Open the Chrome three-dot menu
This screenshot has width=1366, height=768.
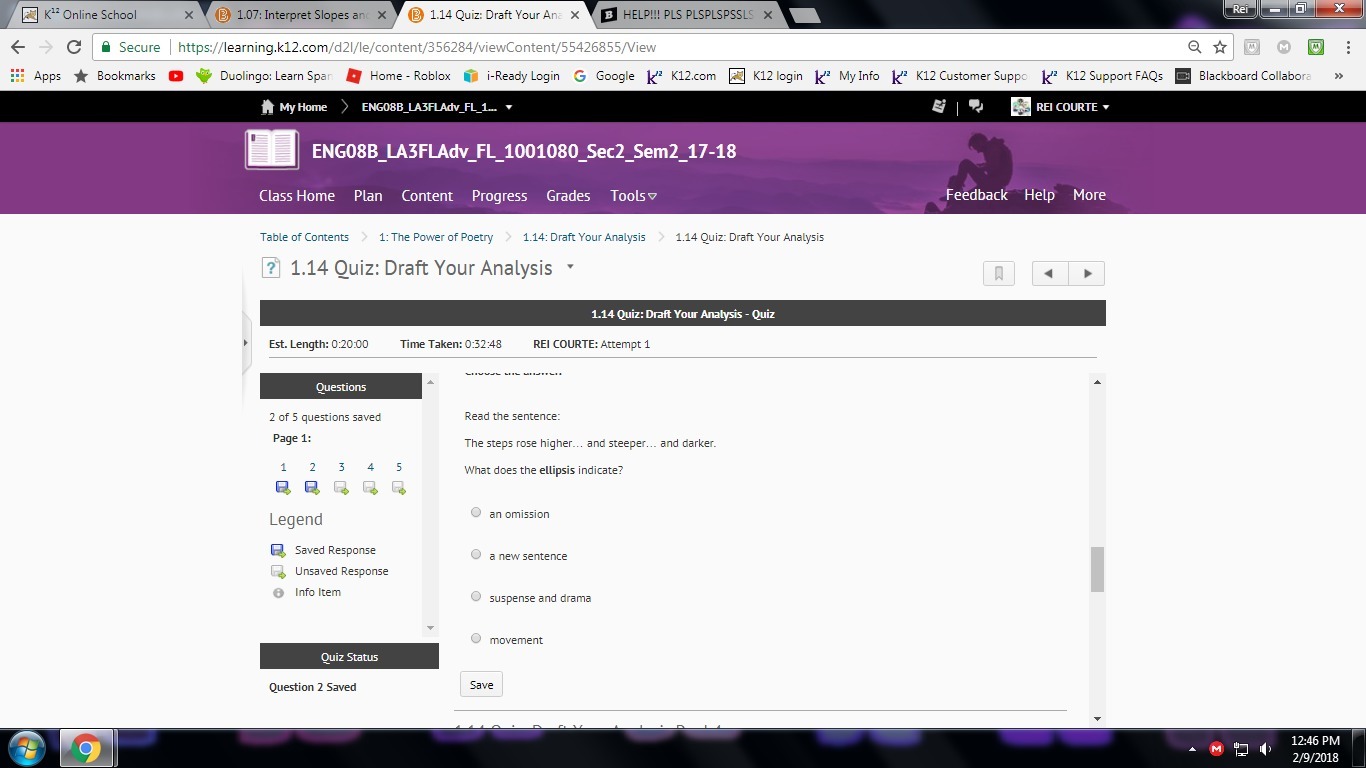click(1348, 47)
